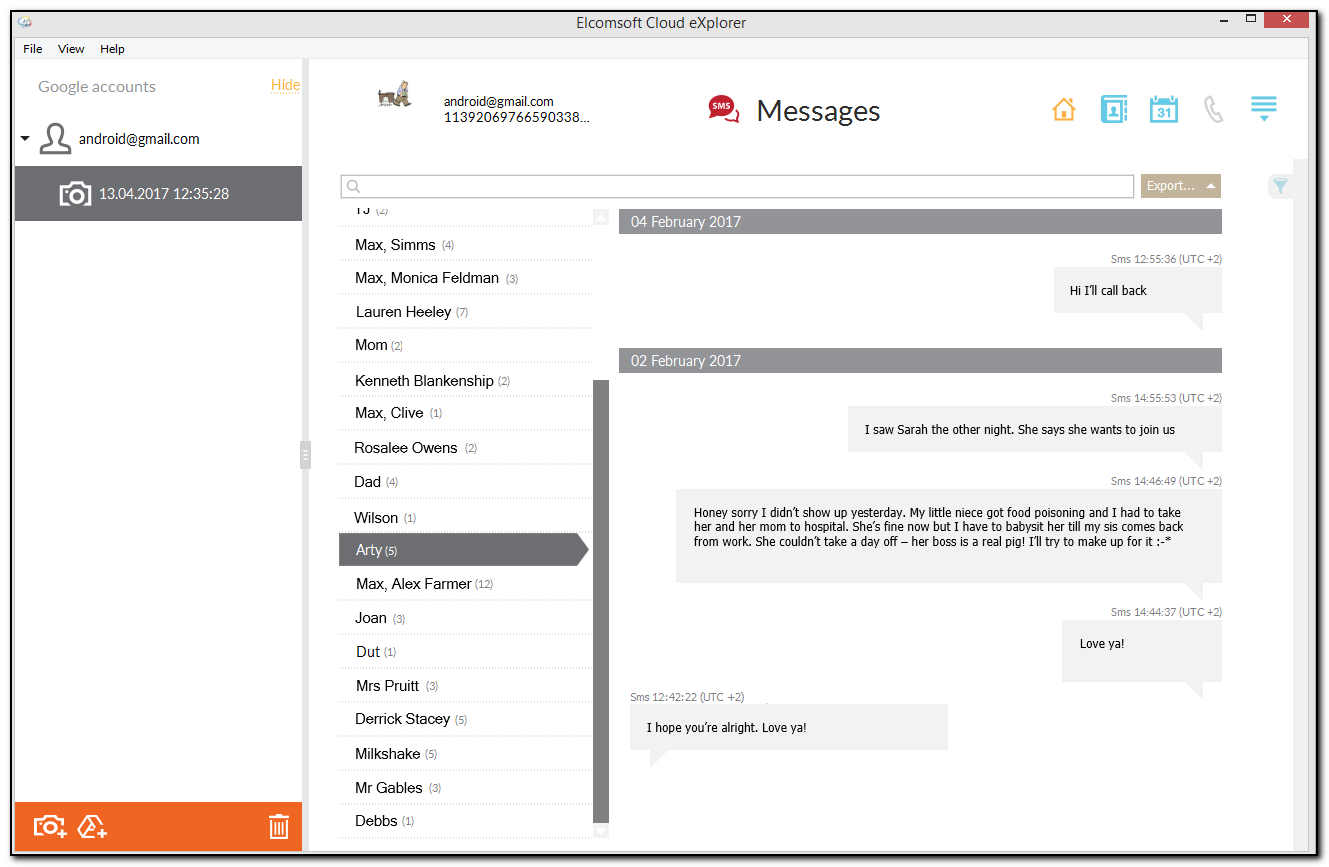Open the Help menu
Viewport: 1329px width, 867px height.
[x=112, y=48]
